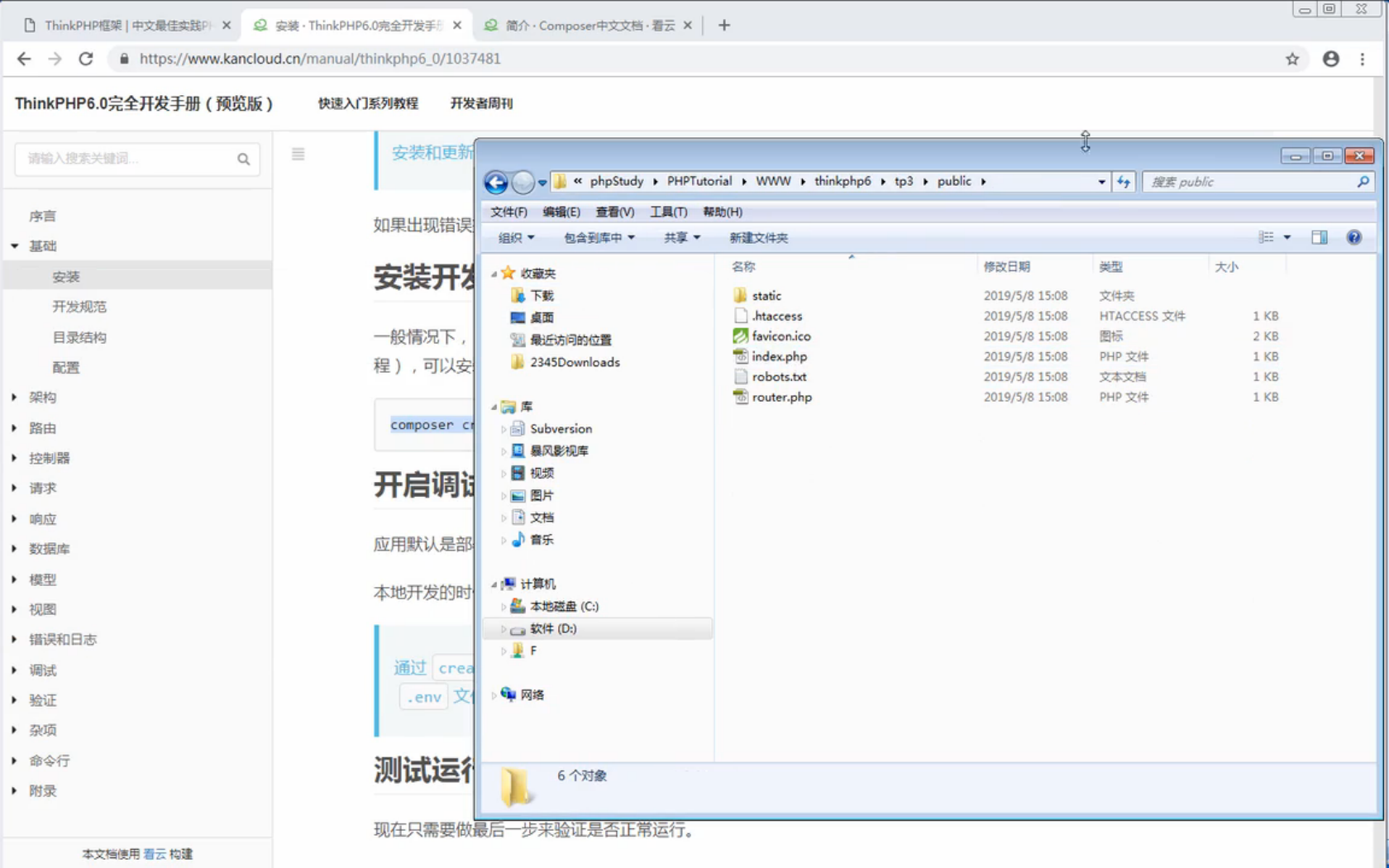
Task: Open the 工具(T) menu
Action: tap(669, 212)
